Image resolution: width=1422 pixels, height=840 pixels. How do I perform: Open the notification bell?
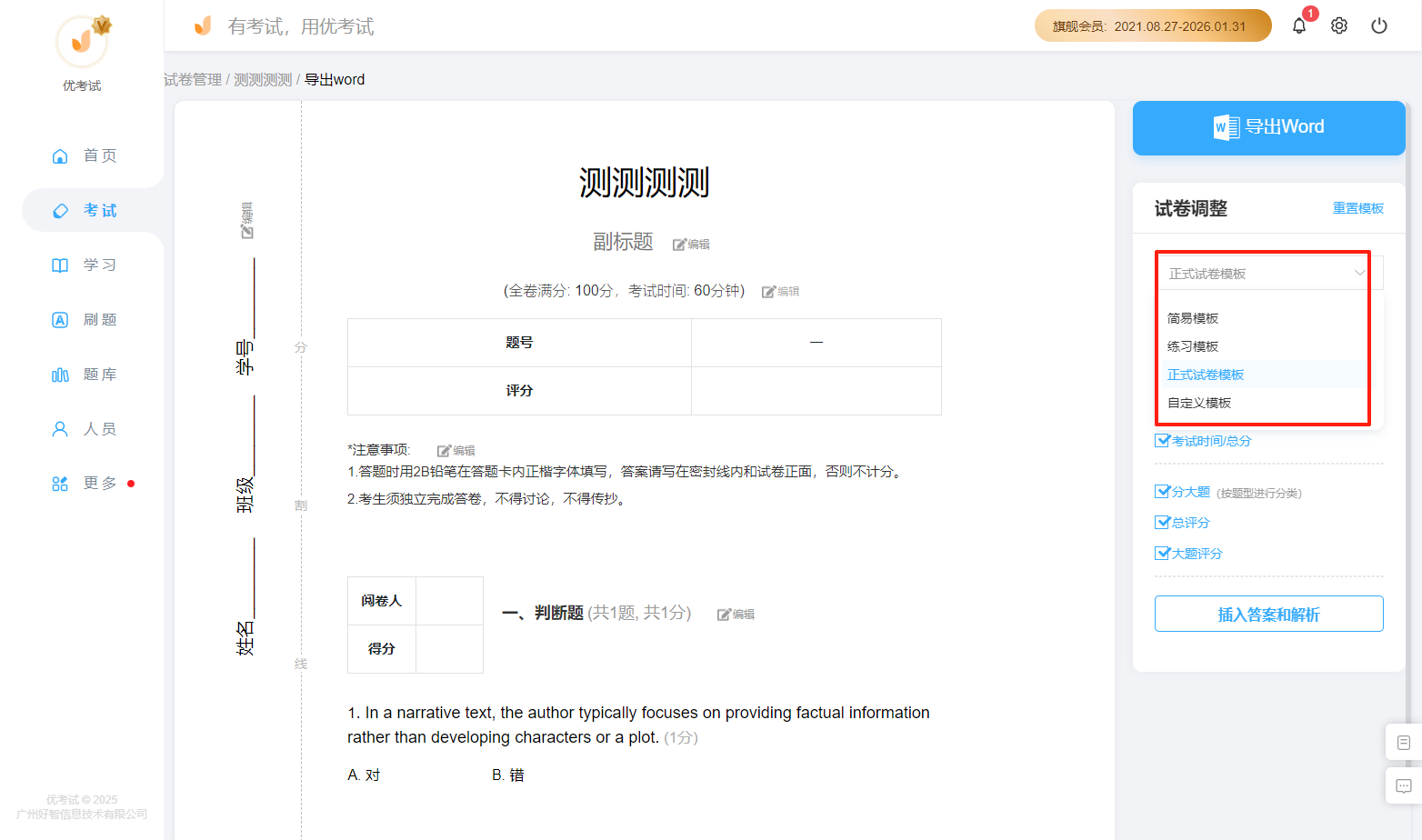[x=1298, y=25]
